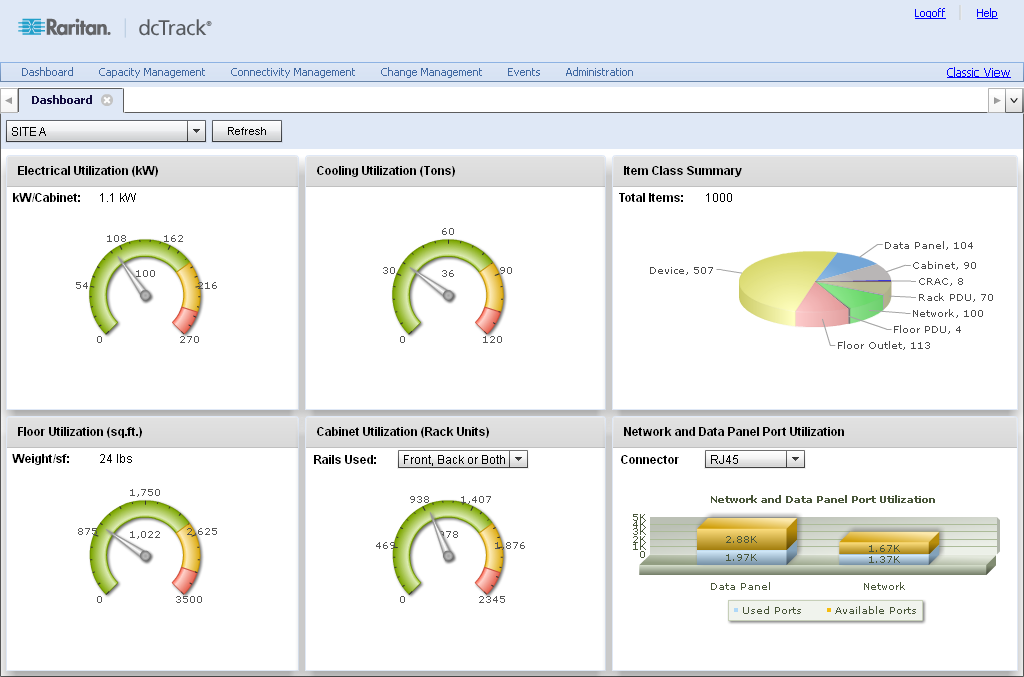Image resolution: width=1024 pixels, height=677 pixels.
Task: Click the 'Data Panel, 104' pie label
Action: tap(928, 245)
